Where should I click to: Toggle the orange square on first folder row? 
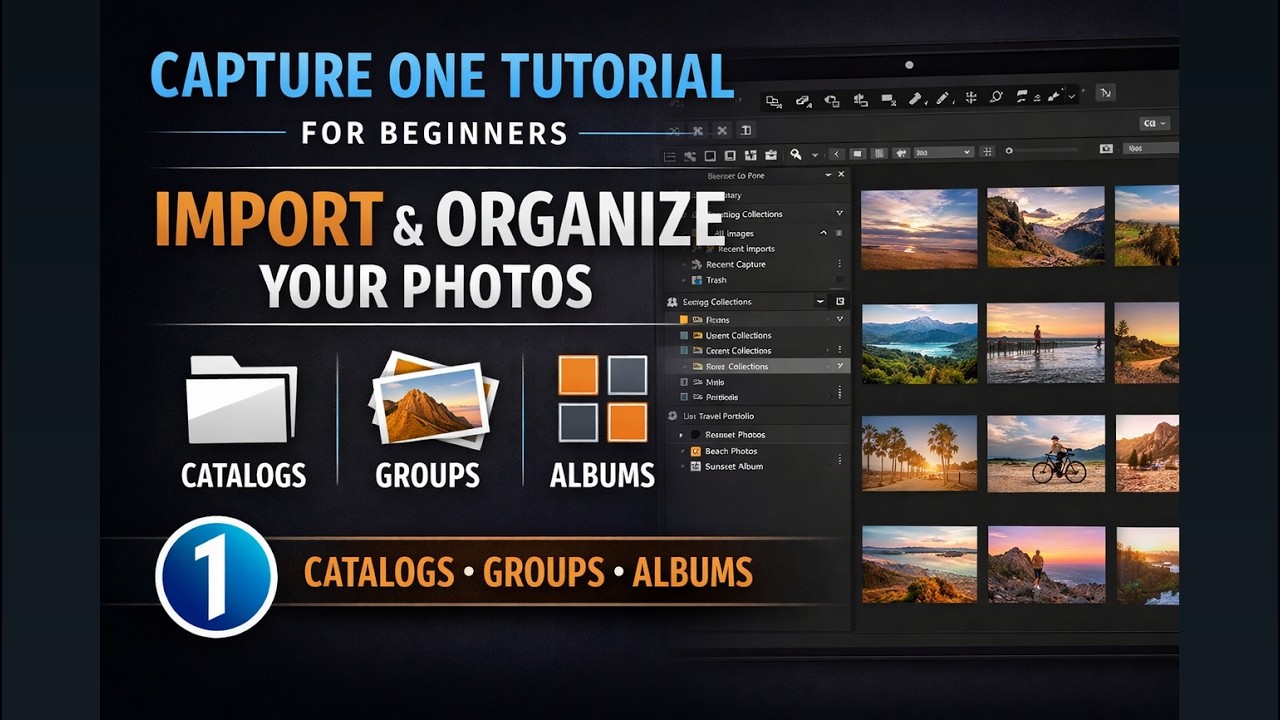(684, 320)
